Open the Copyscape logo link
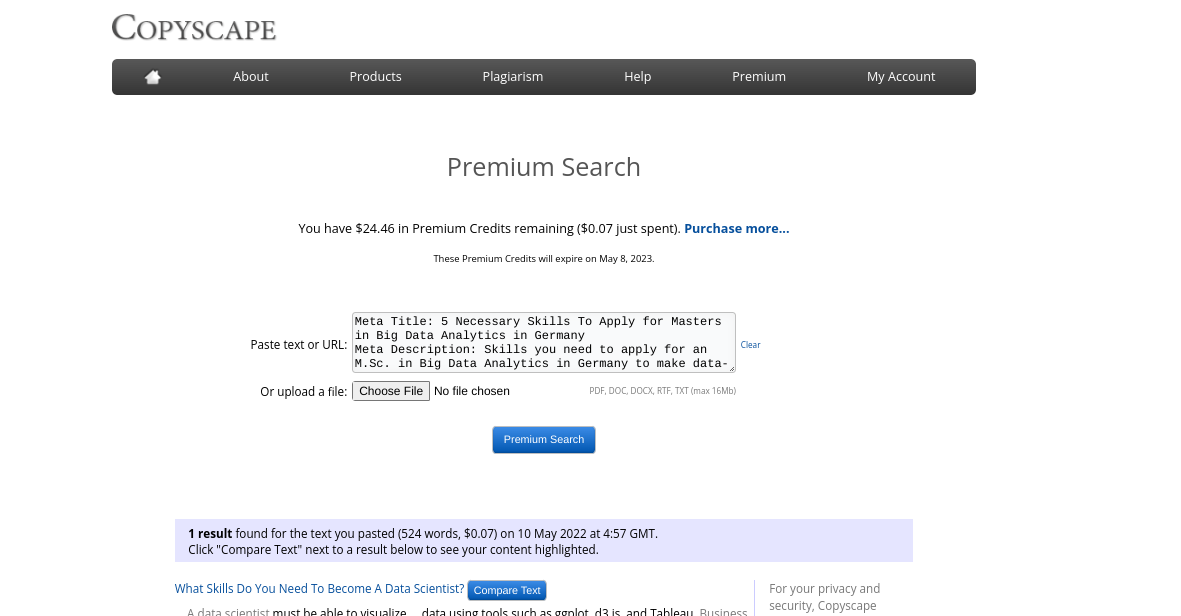 click(x=194, y=28)
